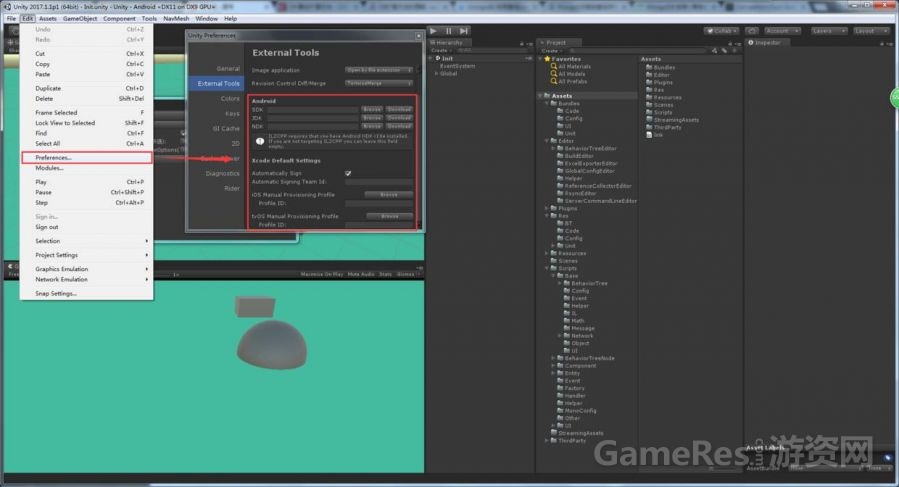Viewport: 899px width, 487px height.
Task: Click search by type icon in Project panel
Action: click(x=714, y=50)
